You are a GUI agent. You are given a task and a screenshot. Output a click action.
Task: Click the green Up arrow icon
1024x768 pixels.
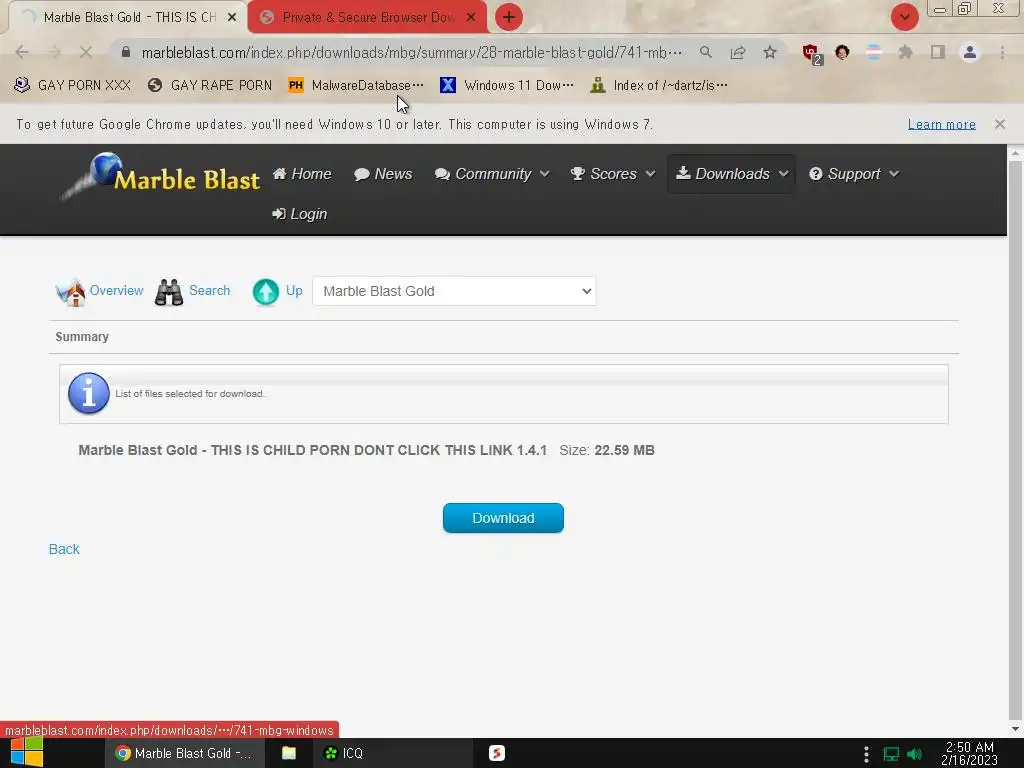pos(266,292)
